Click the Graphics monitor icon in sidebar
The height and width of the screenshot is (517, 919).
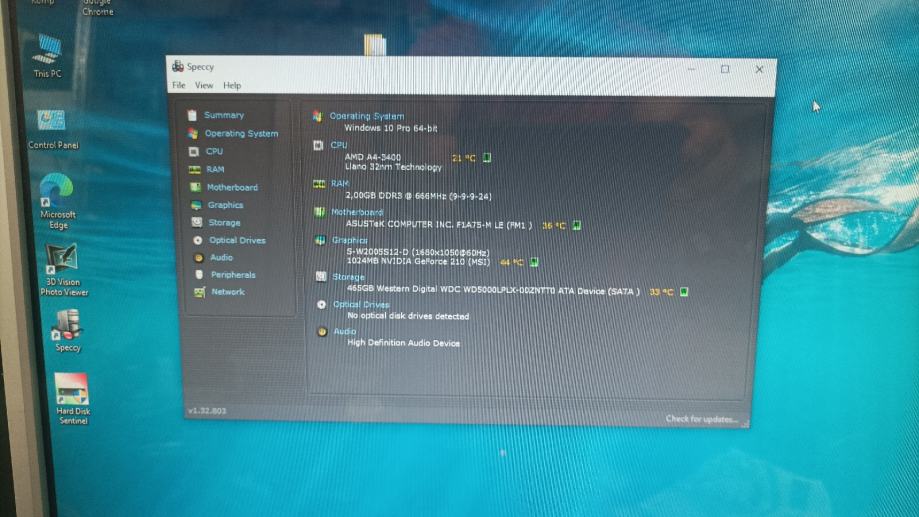196,205
